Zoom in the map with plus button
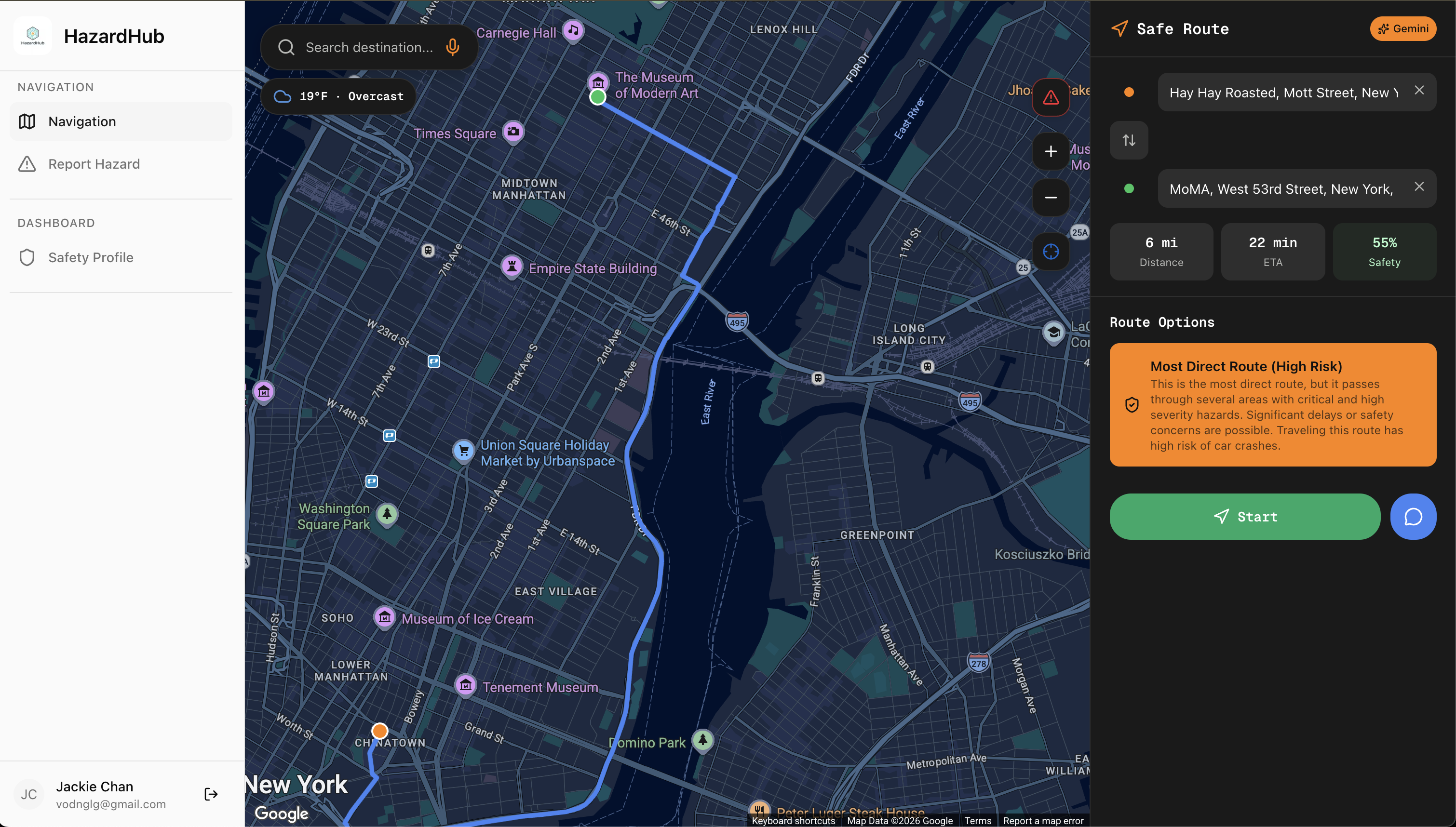The width and height of the screenshot is (1456, 827). coord(1051,151)
